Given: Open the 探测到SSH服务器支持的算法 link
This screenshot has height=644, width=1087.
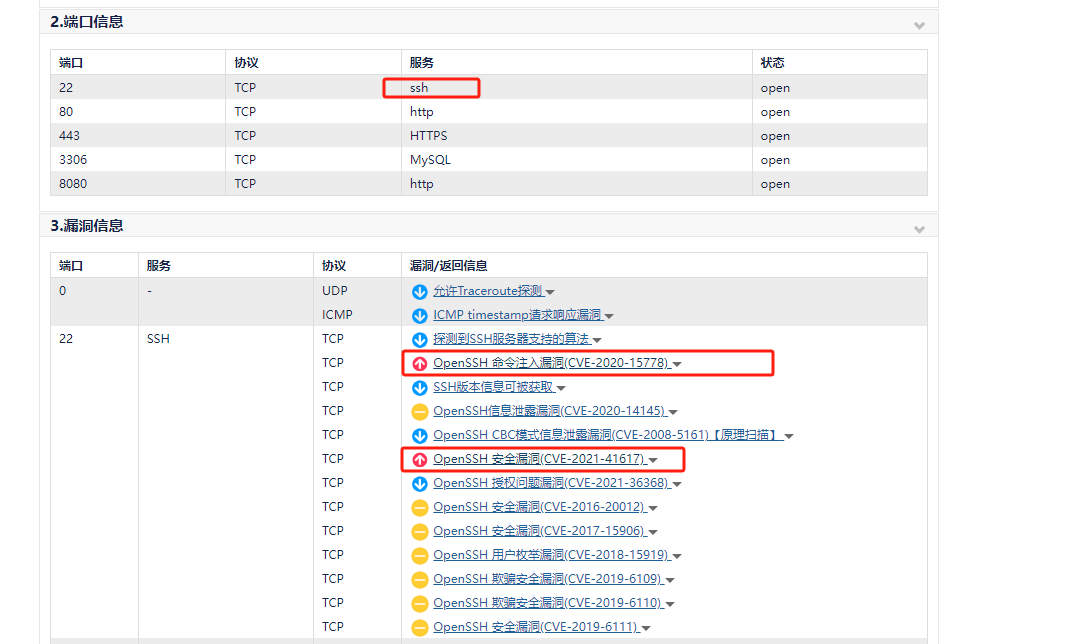Looking at the screenshot, I should 511,339.
